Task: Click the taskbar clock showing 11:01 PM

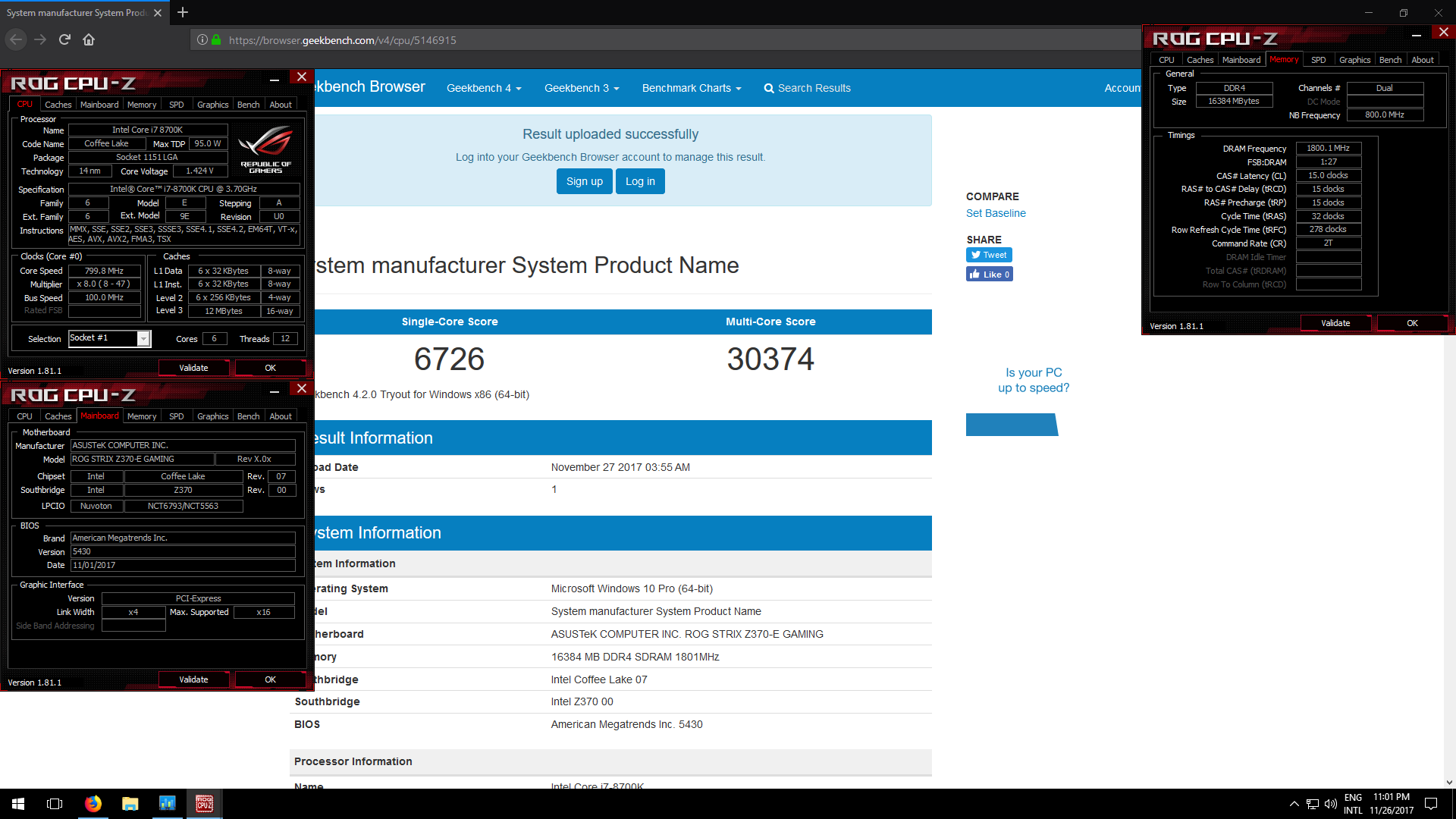Action: [1392, 804]
